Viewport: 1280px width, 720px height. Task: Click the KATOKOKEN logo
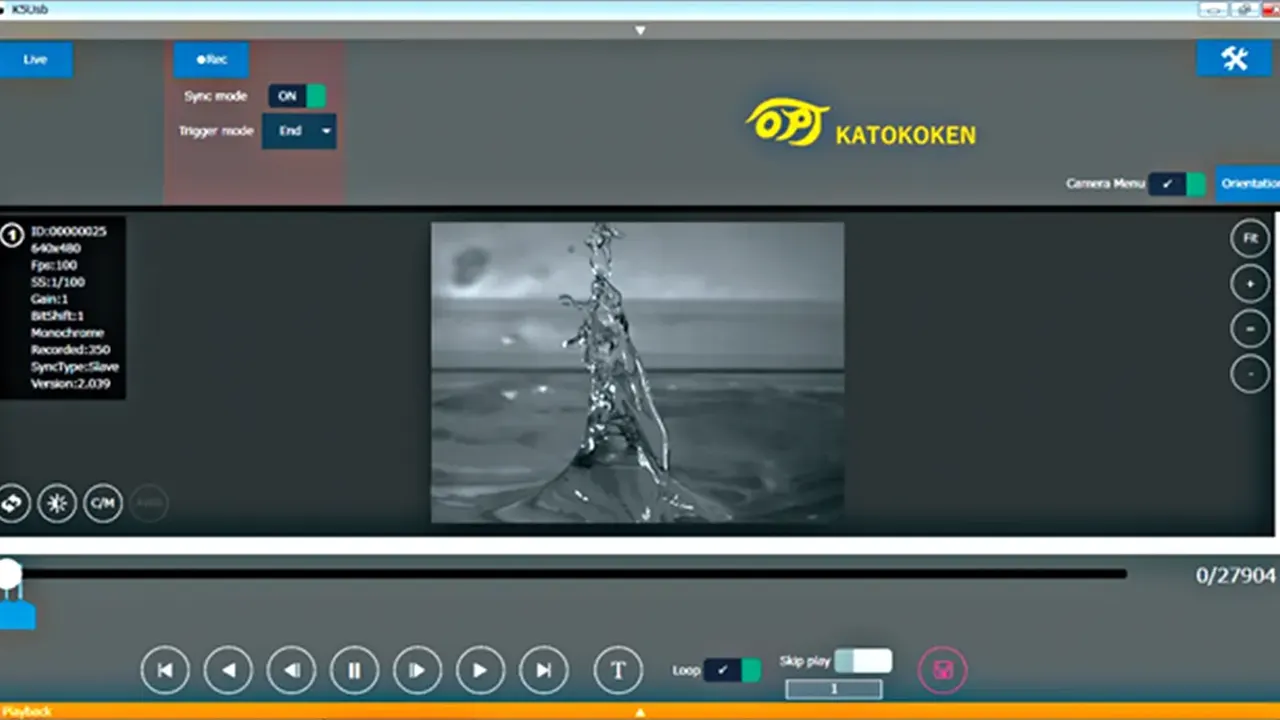861,123
